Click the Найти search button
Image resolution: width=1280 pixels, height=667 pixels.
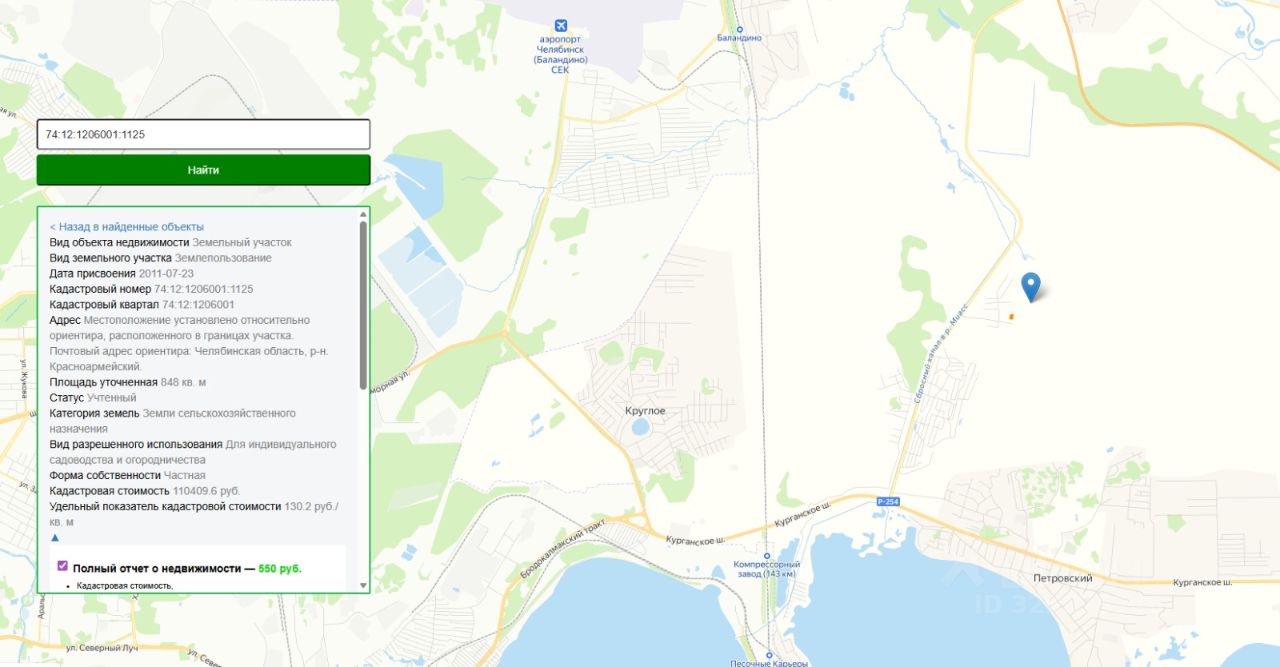(203, 170)
